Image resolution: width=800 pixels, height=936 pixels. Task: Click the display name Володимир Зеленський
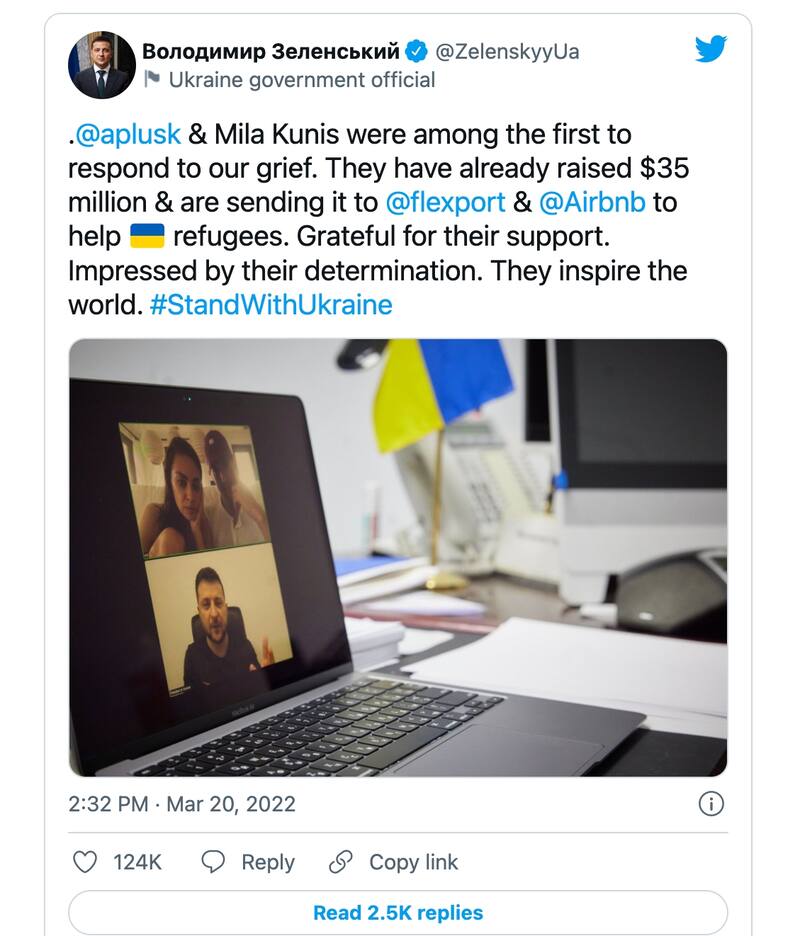[271, 51]
